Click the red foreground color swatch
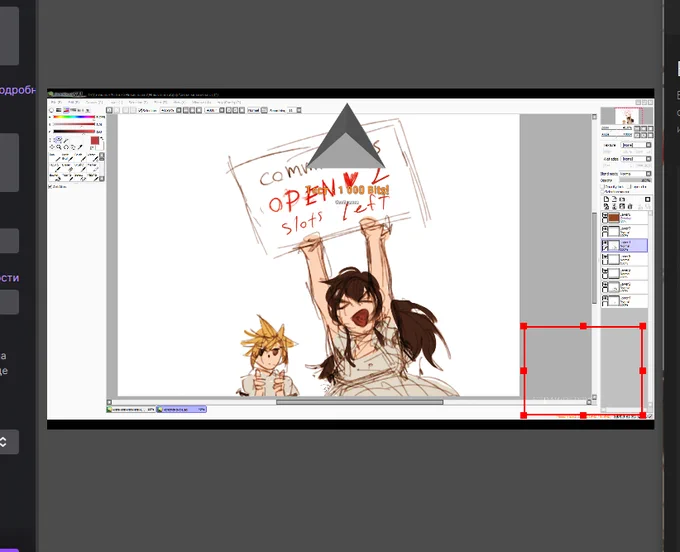 click(95, 140)
